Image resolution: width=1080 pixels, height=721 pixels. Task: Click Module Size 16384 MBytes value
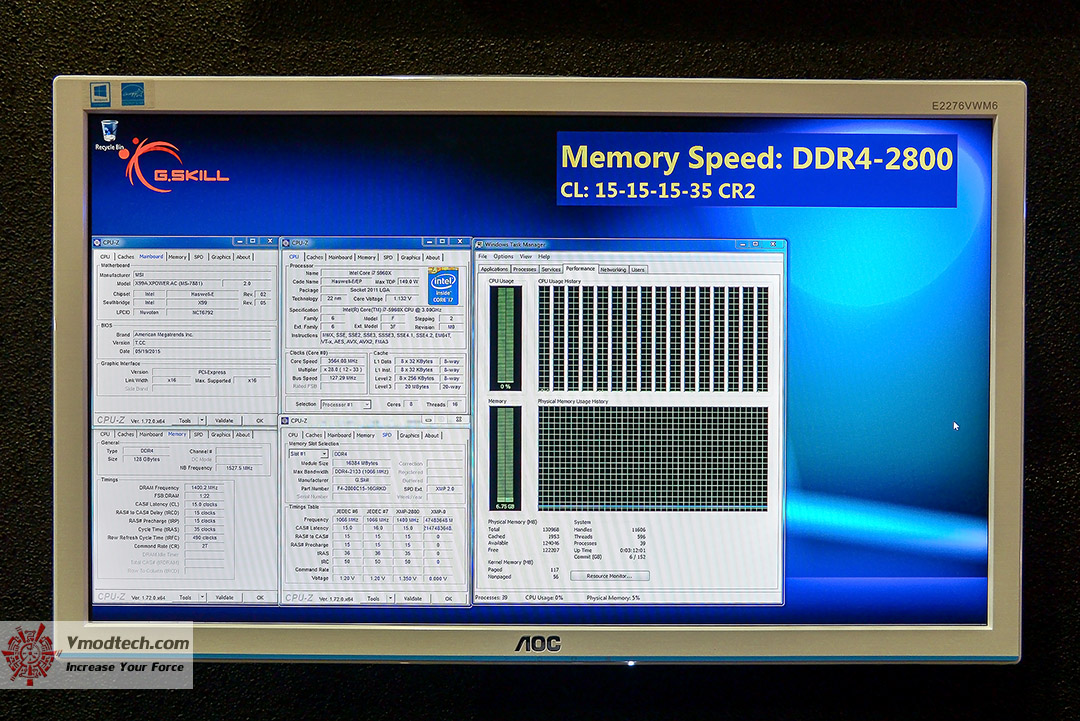pyautogui.click(x=362, y=463)
